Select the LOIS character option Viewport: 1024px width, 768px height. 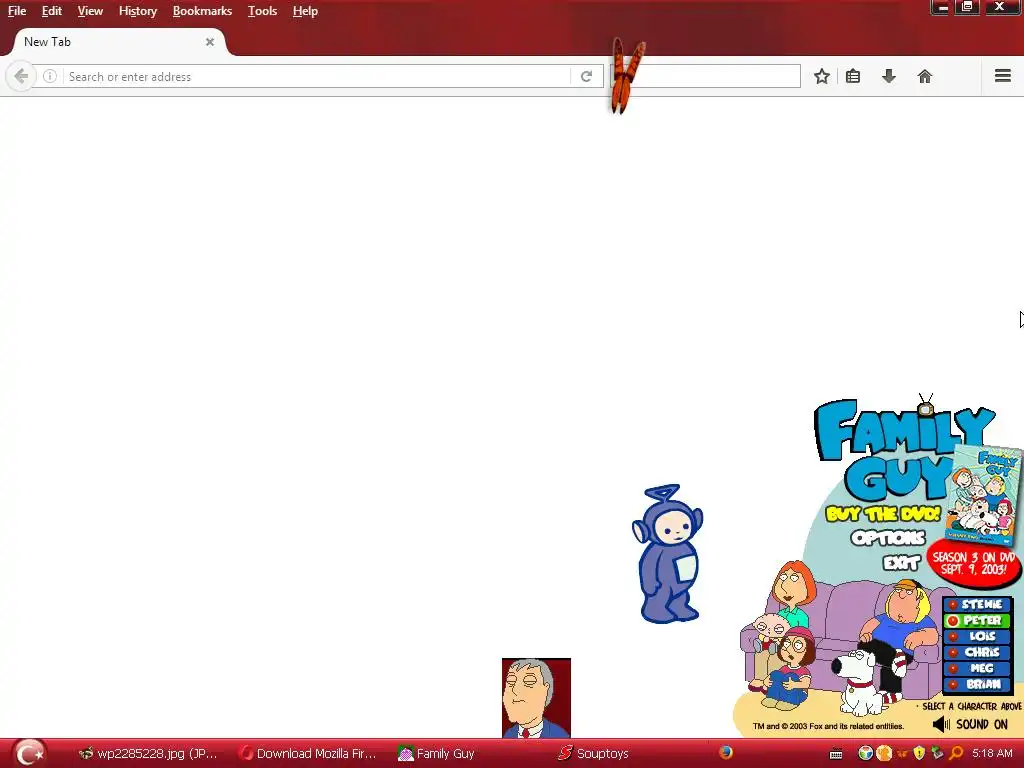977,636
